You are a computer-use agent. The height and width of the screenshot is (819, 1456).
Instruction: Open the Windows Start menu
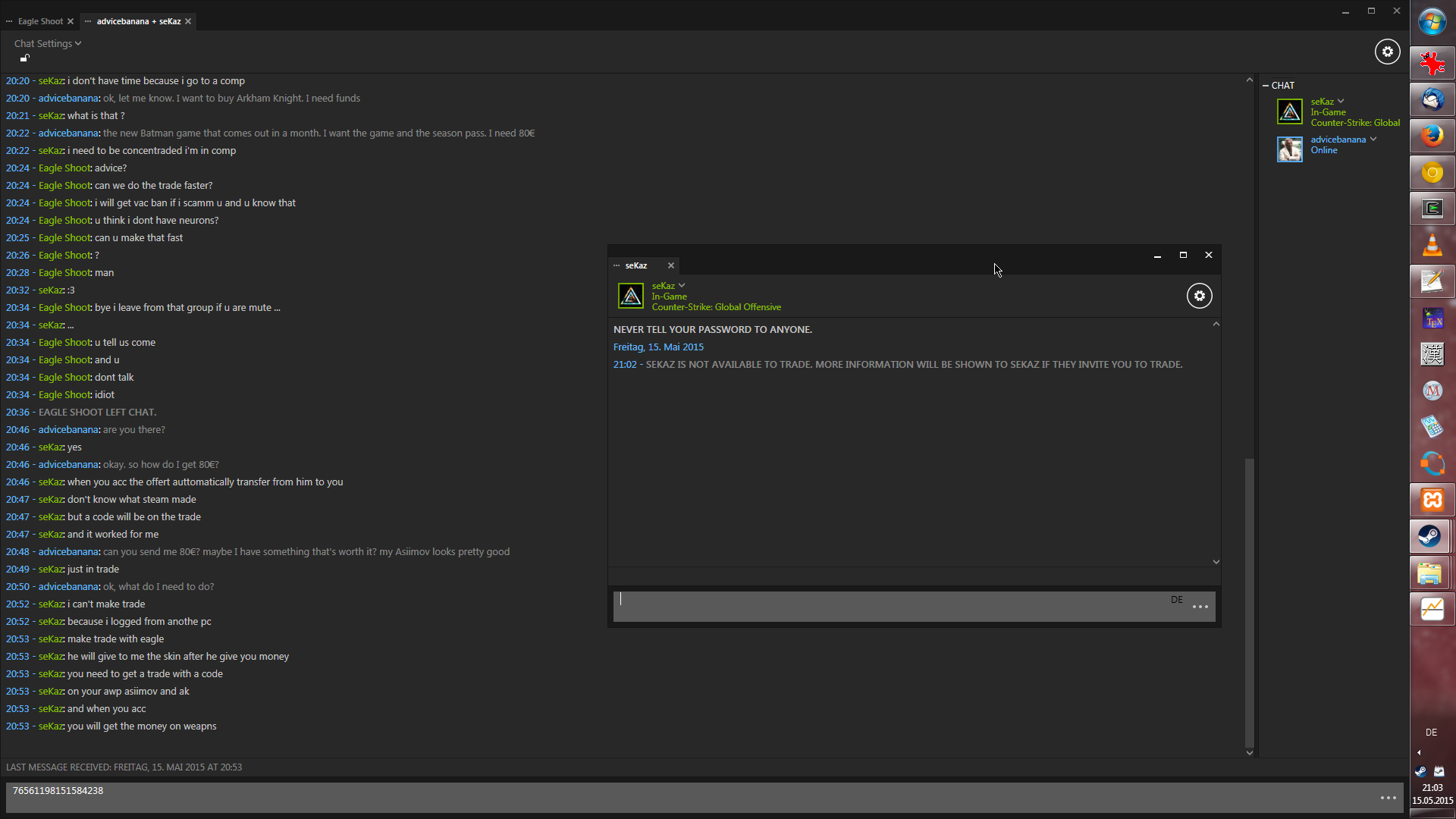1432,22
